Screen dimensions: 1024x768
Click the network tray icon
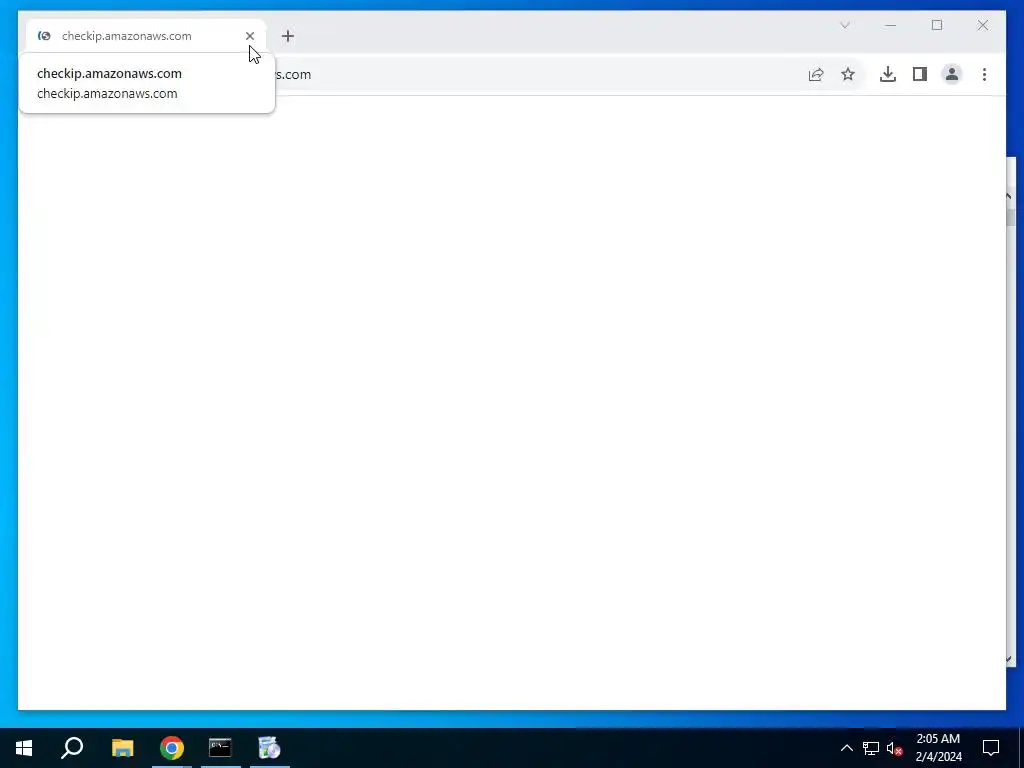tap(871, 748)
